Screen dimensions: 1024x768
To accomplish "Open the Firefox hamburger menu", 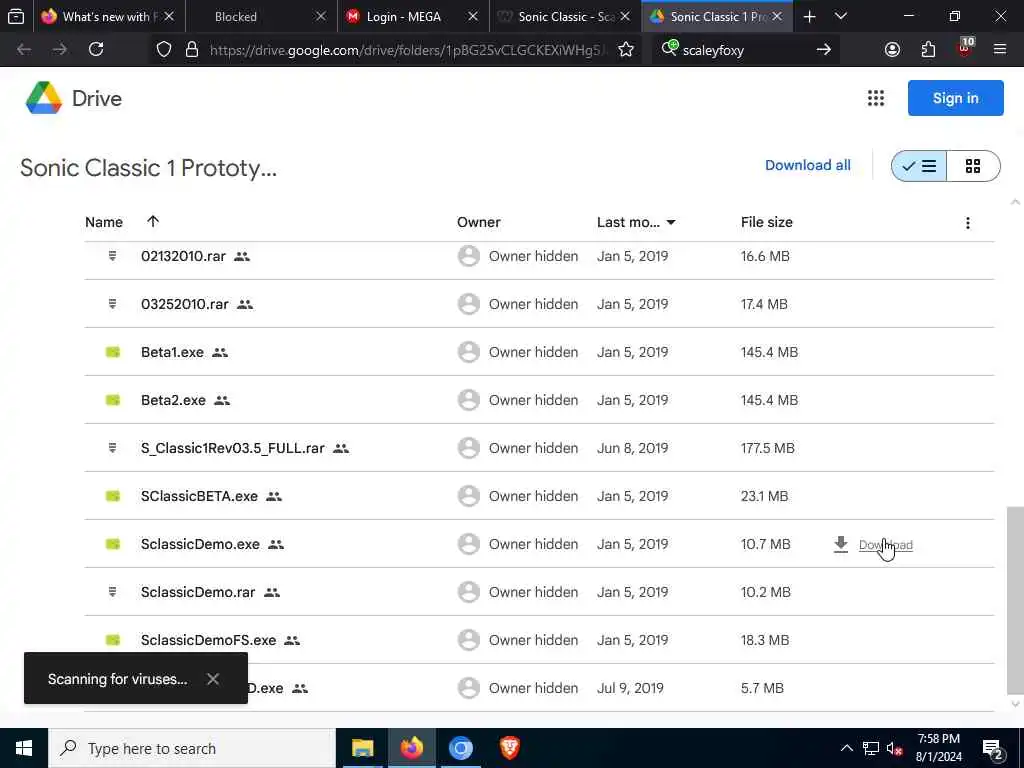I will tap(999, 49).
